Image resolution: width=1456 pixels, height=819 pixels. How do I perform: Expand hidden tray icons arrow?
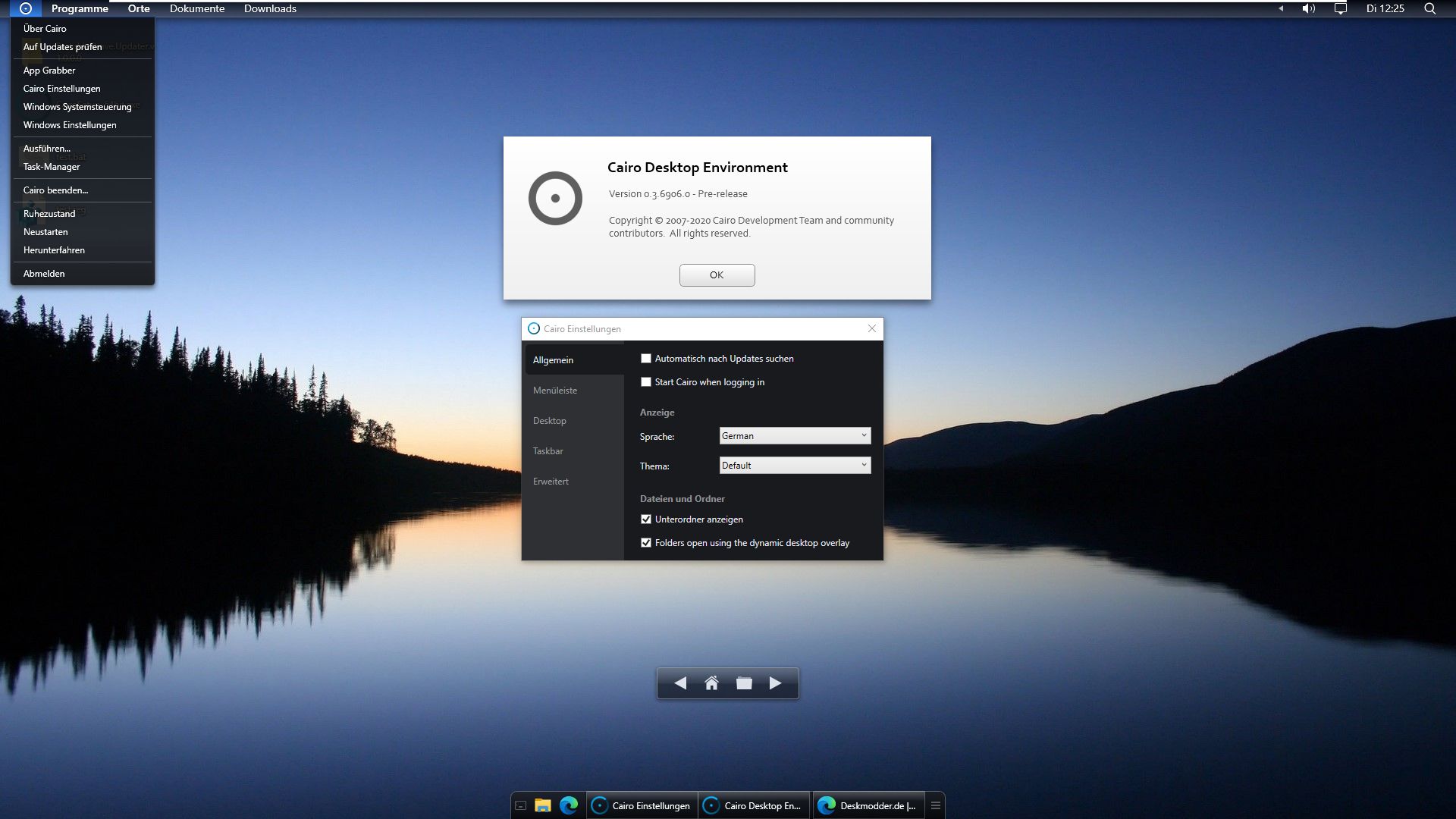point(1281,8)
